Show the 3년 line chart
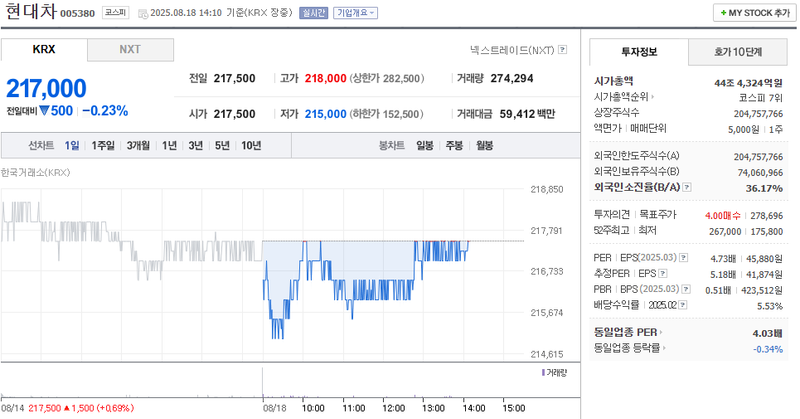Viewport: 800px width, 419px height. click(196, 145)
